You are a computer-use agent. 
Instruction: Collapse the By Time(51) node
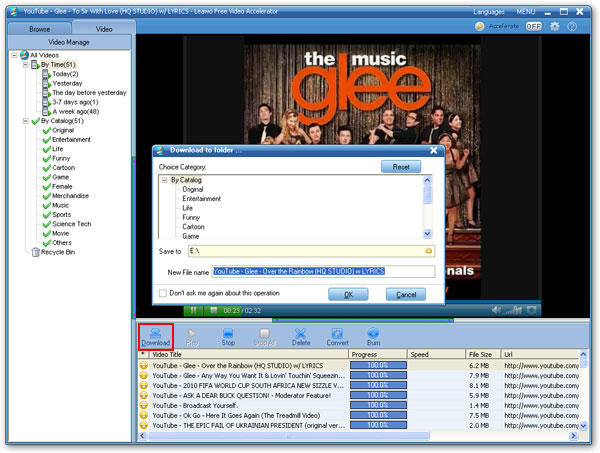pos(25,65)
